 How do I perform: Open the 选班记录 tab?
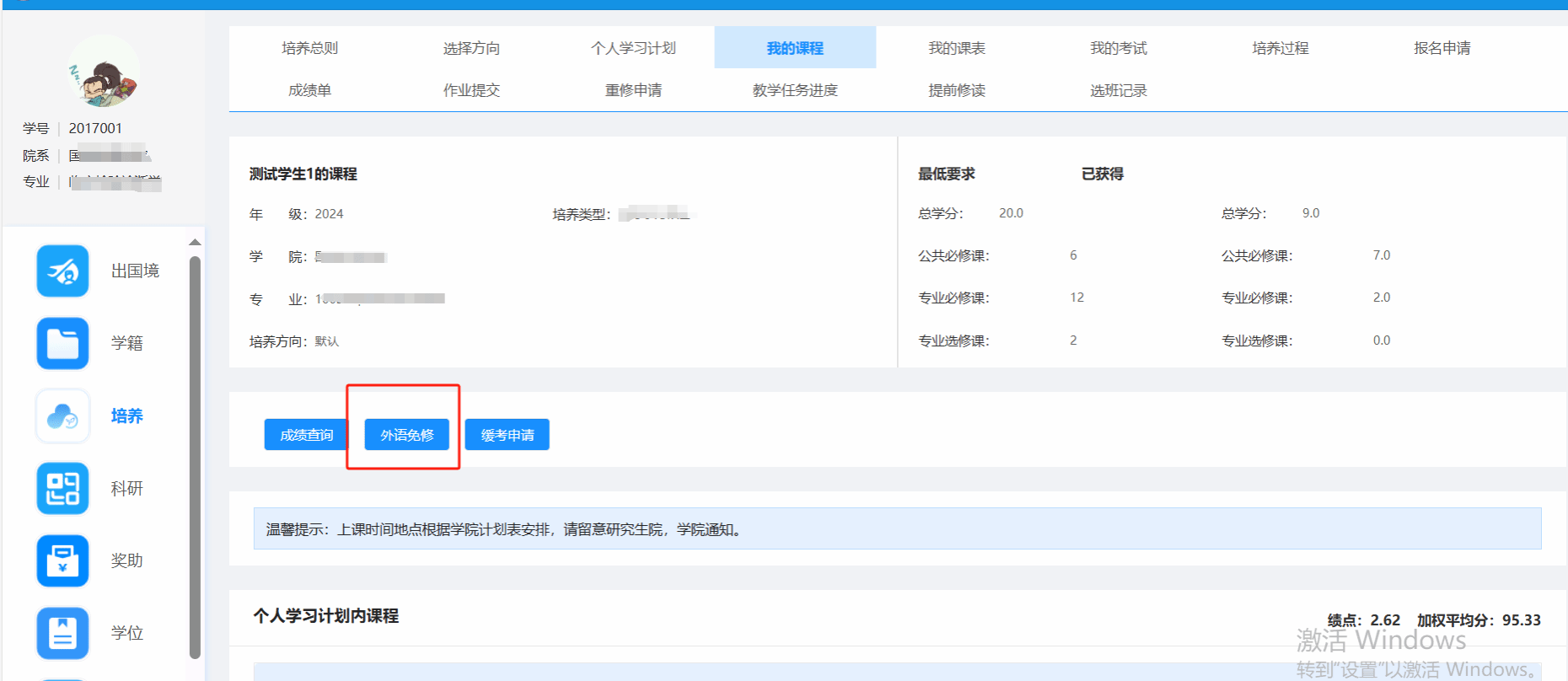coord(1118,90)
